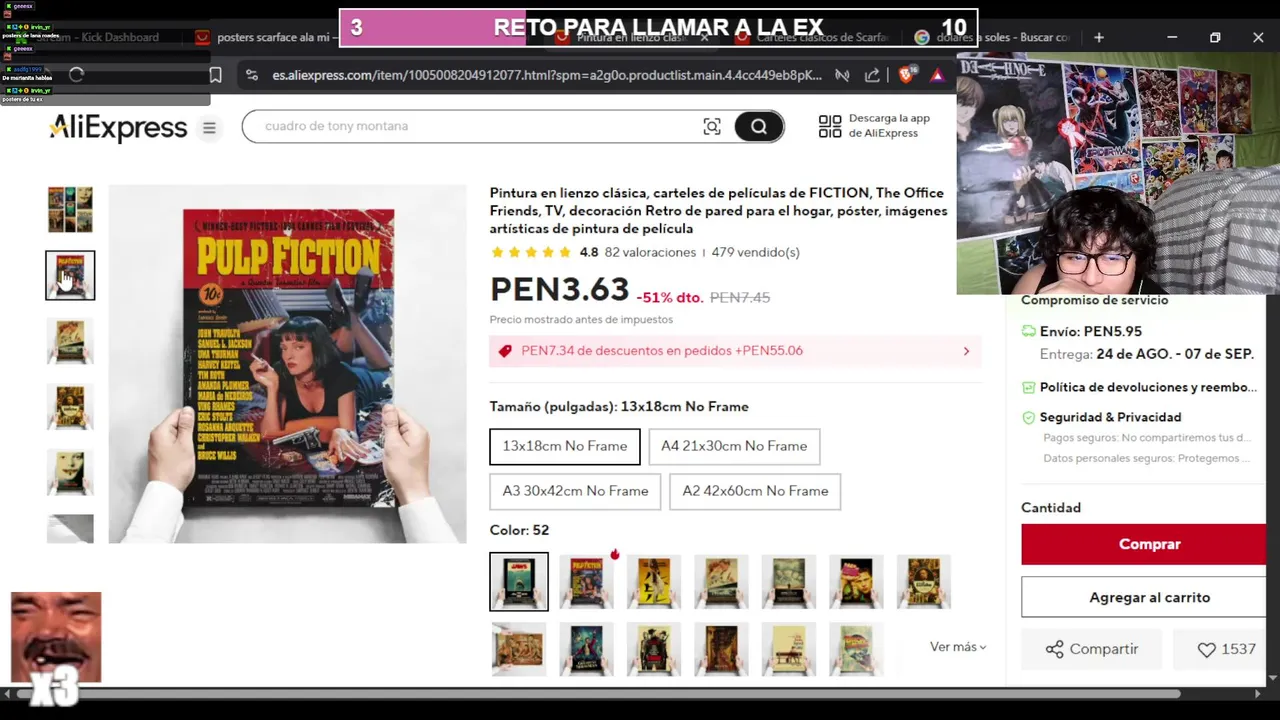This screenshot has height=720, width=1280.
Task: Click the Compartir share button
Action: (1091, 649)
